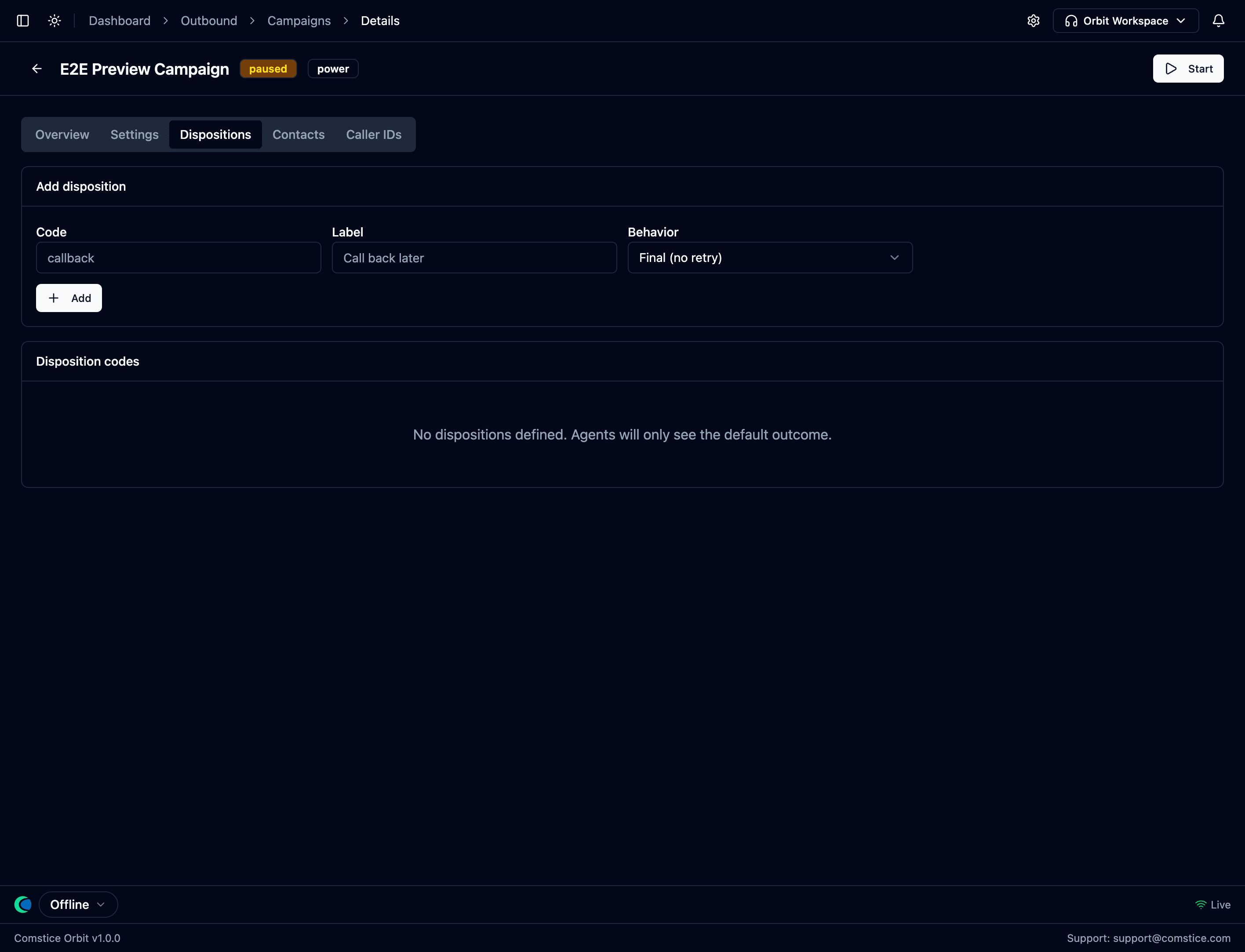Focus the Code input field

(178, 258)
